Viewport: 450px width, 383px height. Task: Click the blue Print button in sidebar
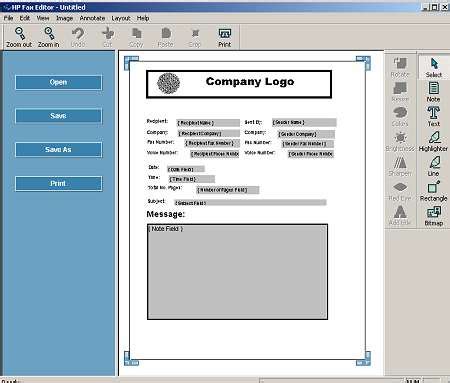(58, 184)
